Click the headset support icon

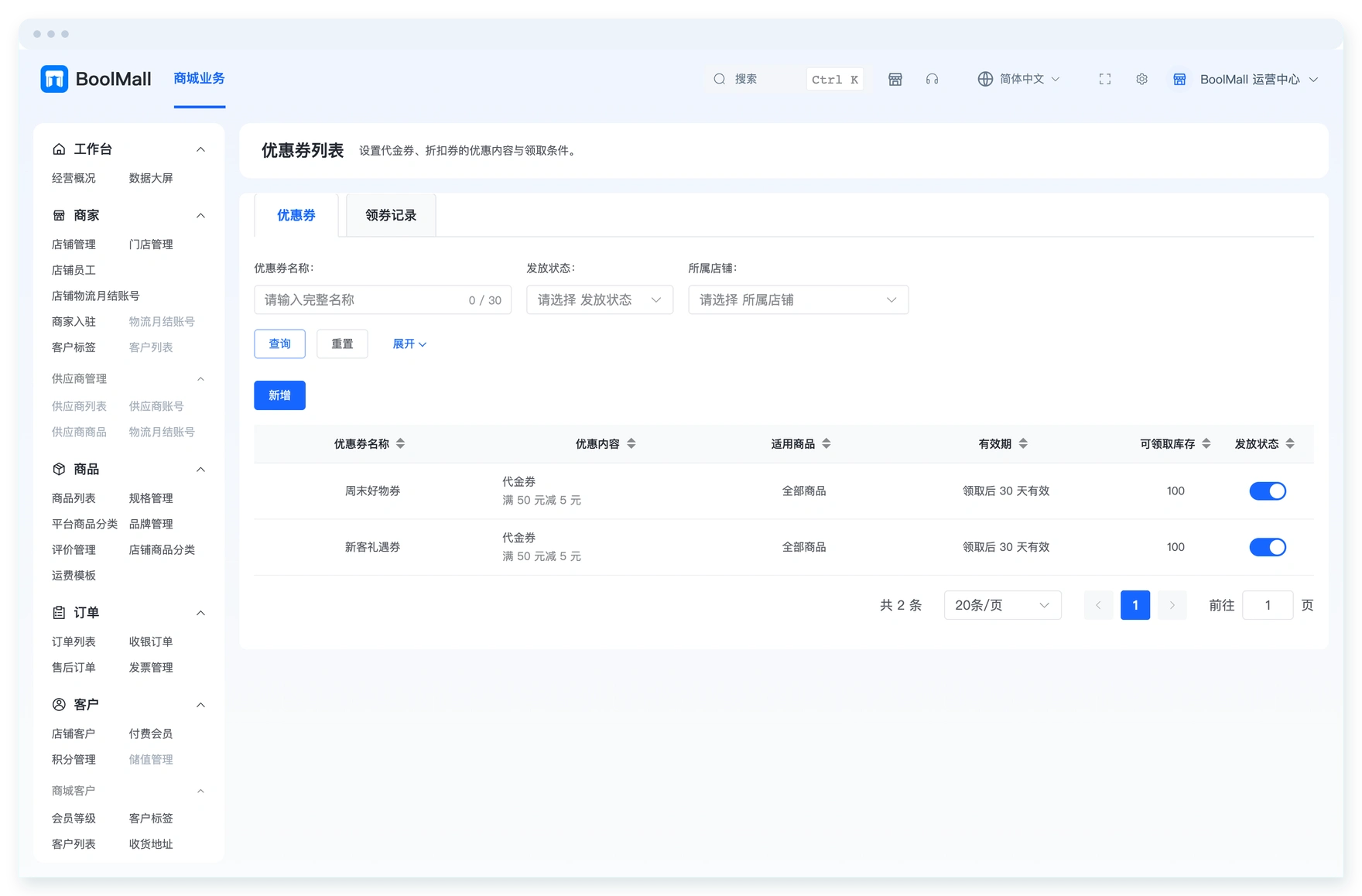pyautogui.click(x=932, y=79)
